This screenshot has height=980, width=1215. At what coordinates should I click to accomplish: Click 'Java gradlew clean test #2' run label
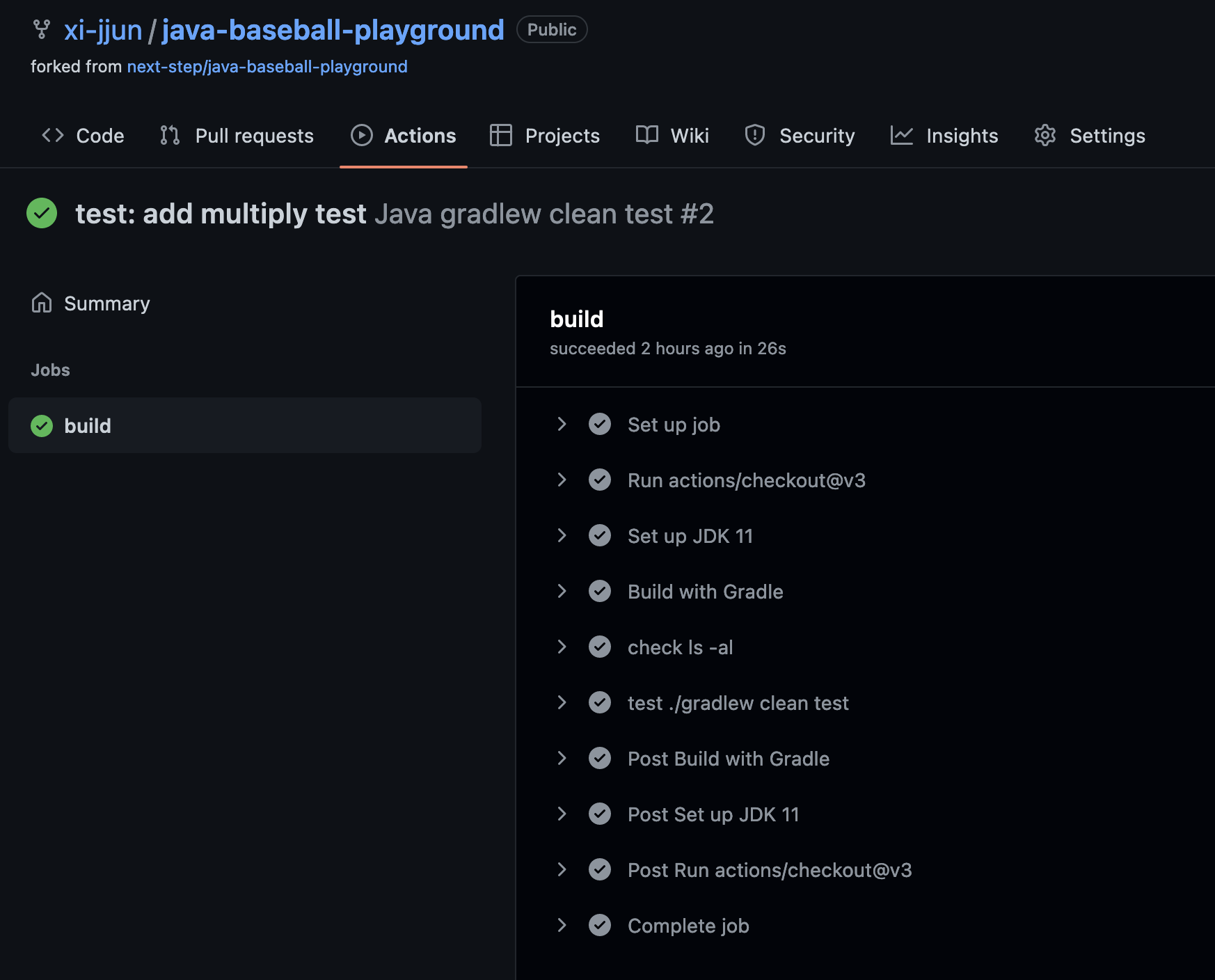coord(544,213)
